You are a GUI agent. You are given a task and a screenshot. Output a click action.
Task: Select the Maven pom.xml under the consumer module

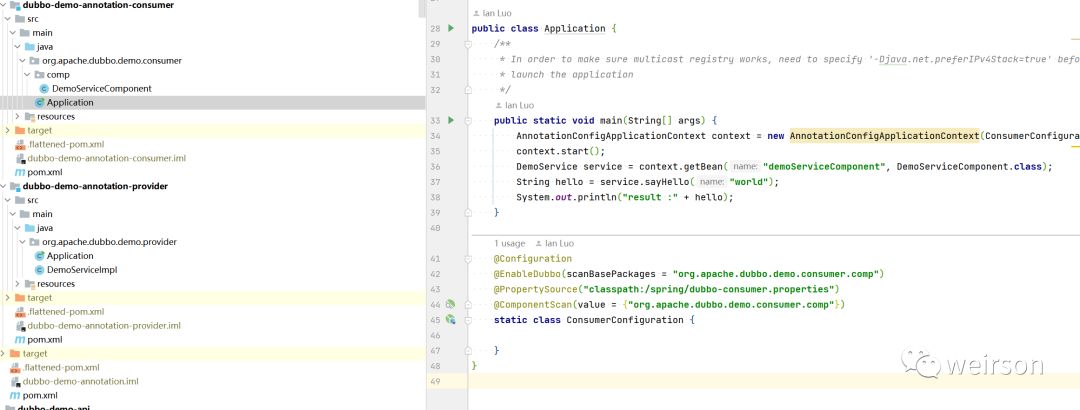pyautogui.click(x=45, y=172)
